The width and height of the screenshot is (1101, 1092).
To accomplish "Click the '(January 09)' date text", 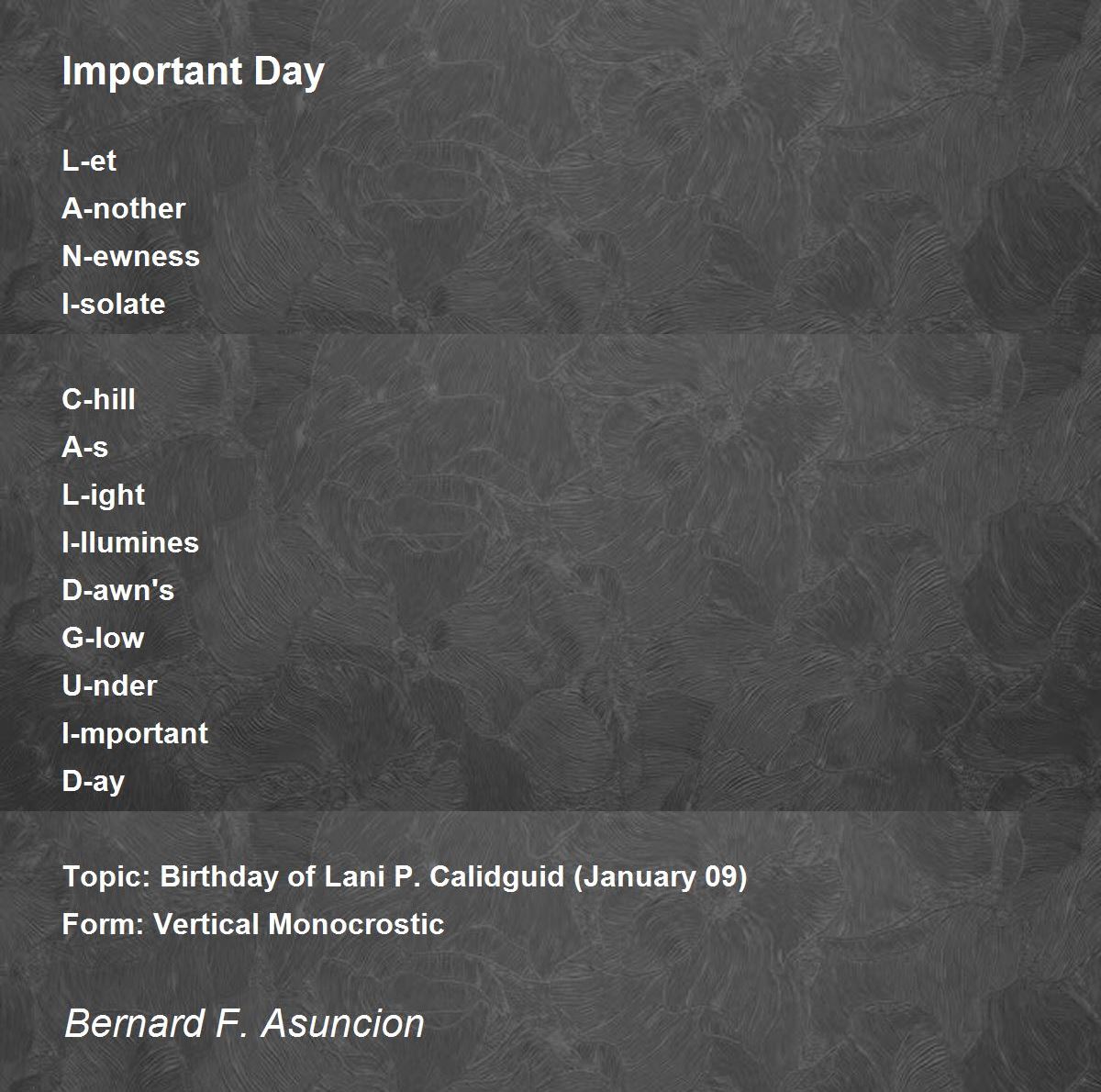I will point(661,876).
